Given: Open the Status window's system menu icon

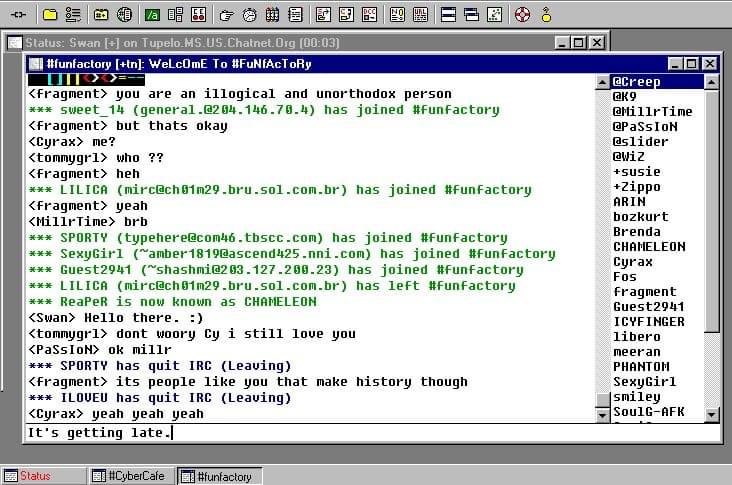Looking at the screenshot, I should tap(15, 43).
